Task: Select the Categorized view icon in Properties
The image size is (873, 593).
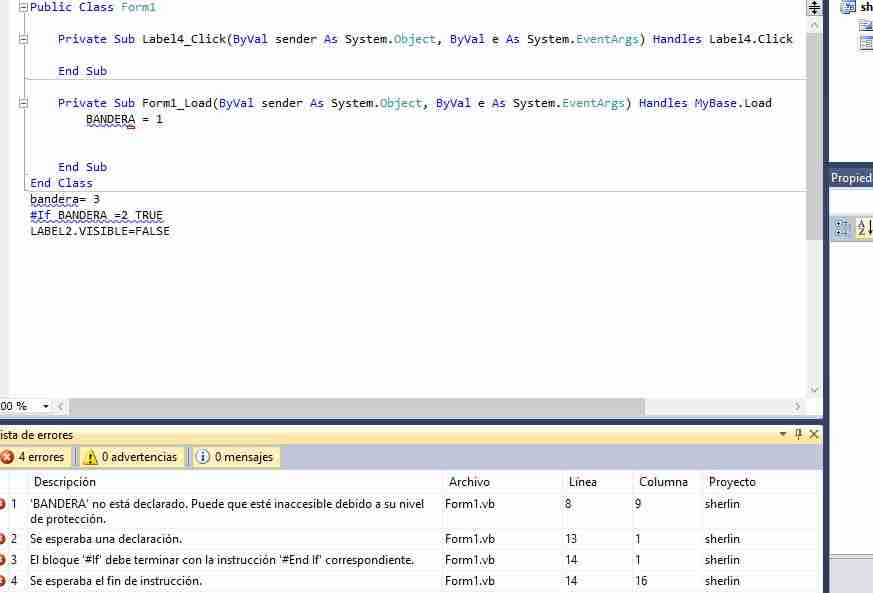Action: tap(841, 227)
